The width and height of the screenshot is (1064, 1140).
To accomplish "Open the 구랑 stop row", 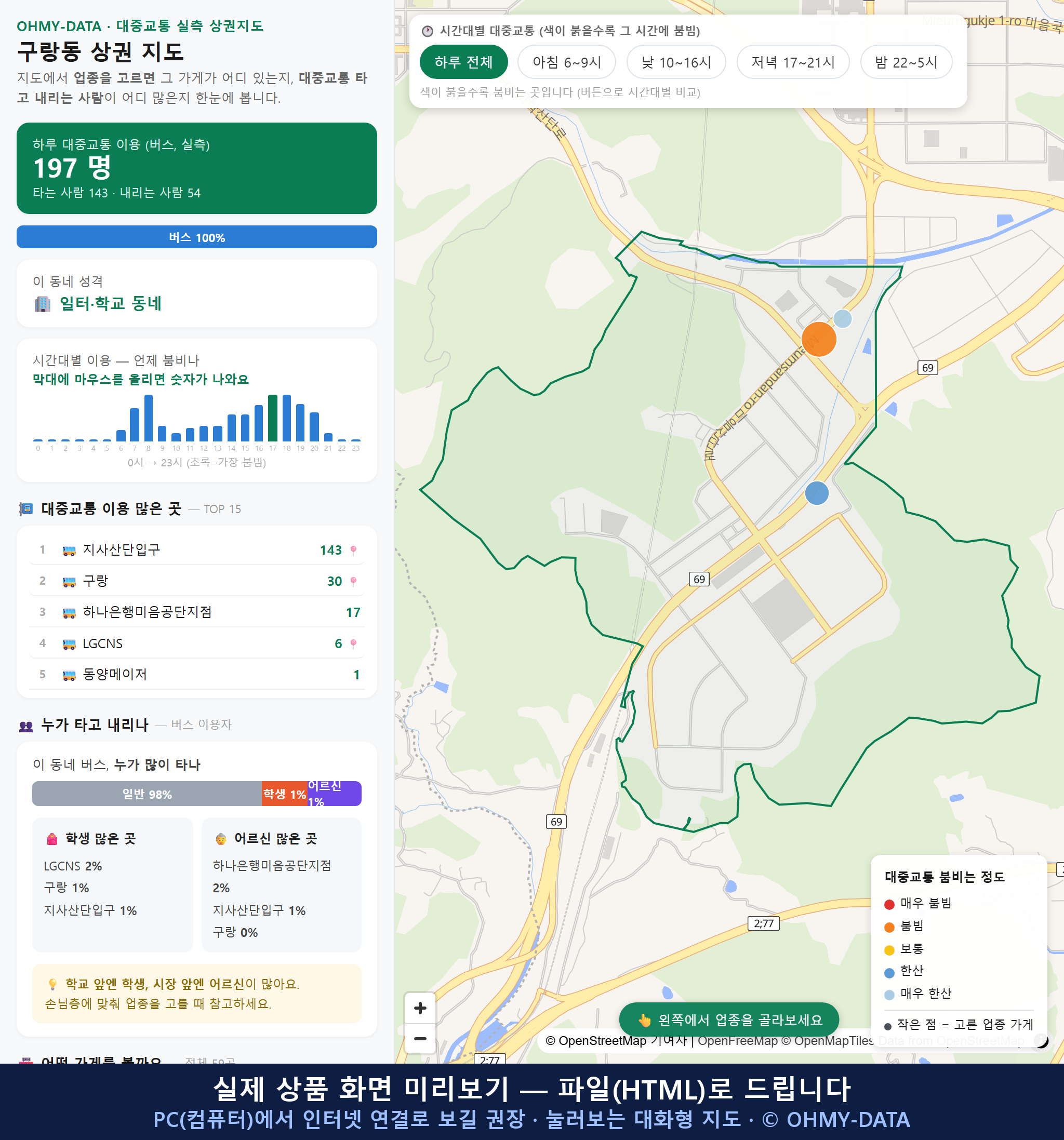I will pyautogui.click(x=197, y=582).
